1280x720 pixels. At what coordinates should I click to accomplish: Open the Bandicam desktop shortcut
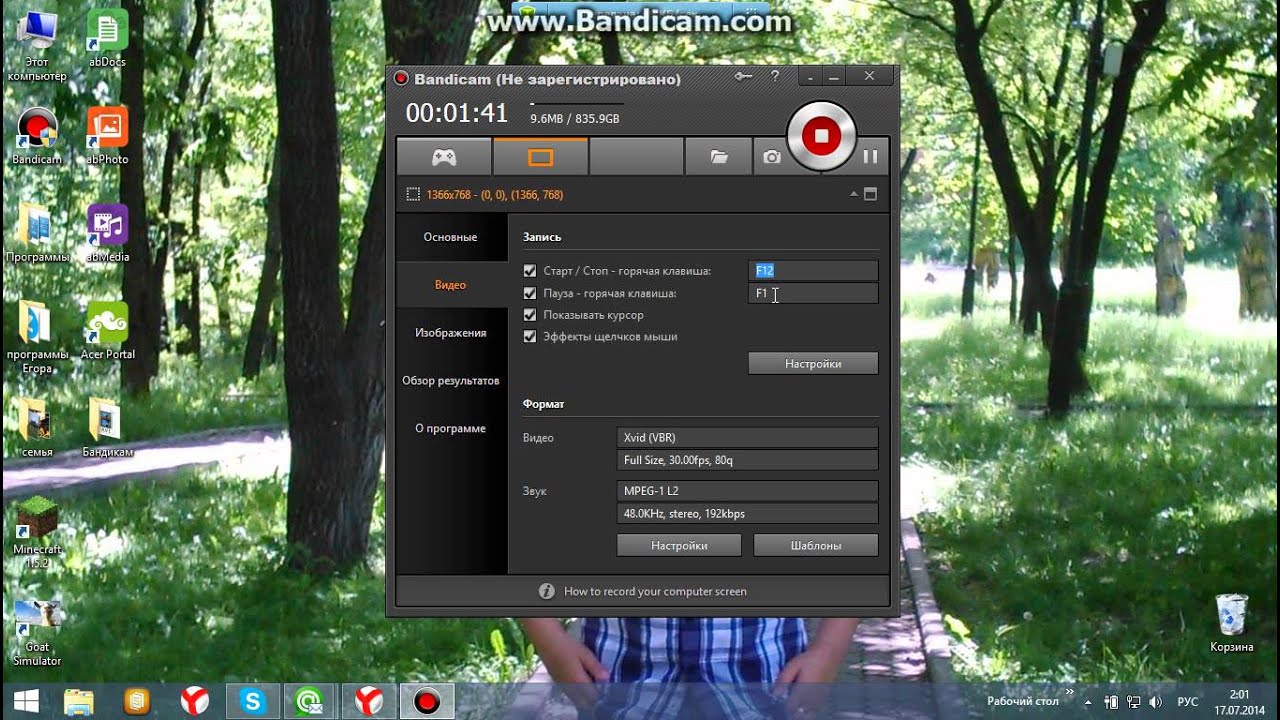coord(37,136)
